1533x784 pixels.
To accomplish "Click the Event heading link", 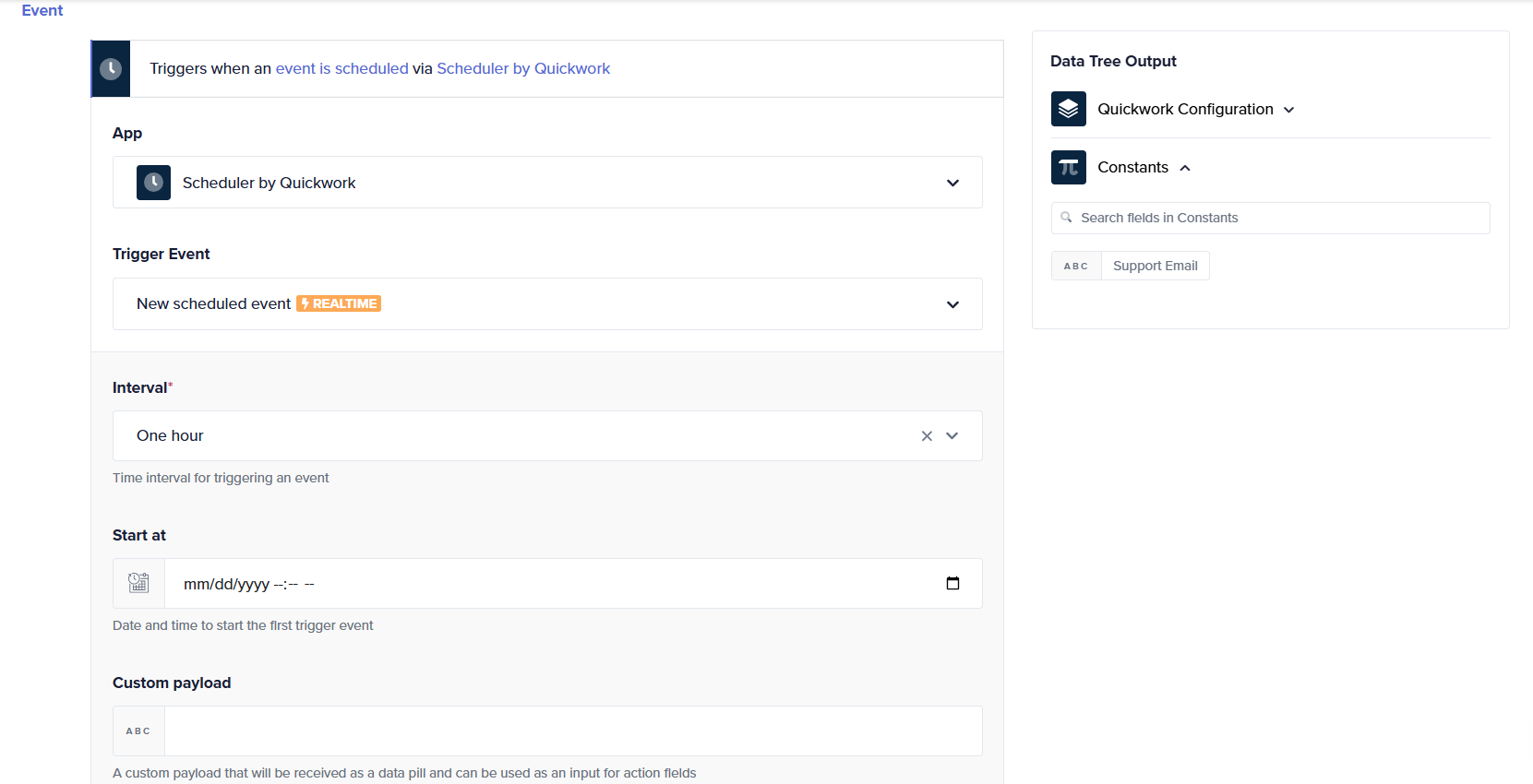I will coord(42,10).
